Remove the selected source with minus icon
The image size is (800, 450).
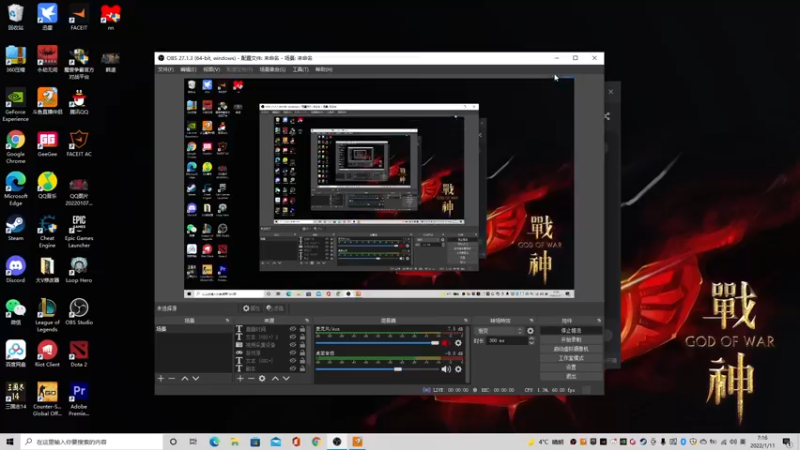(251, 379)
